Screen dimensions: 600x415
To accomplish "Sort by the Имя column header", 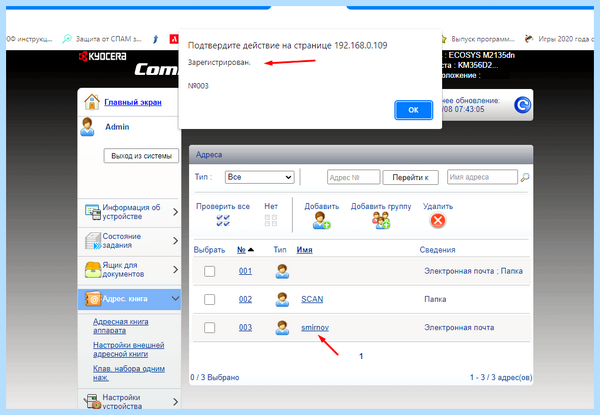I will (305, 250).
